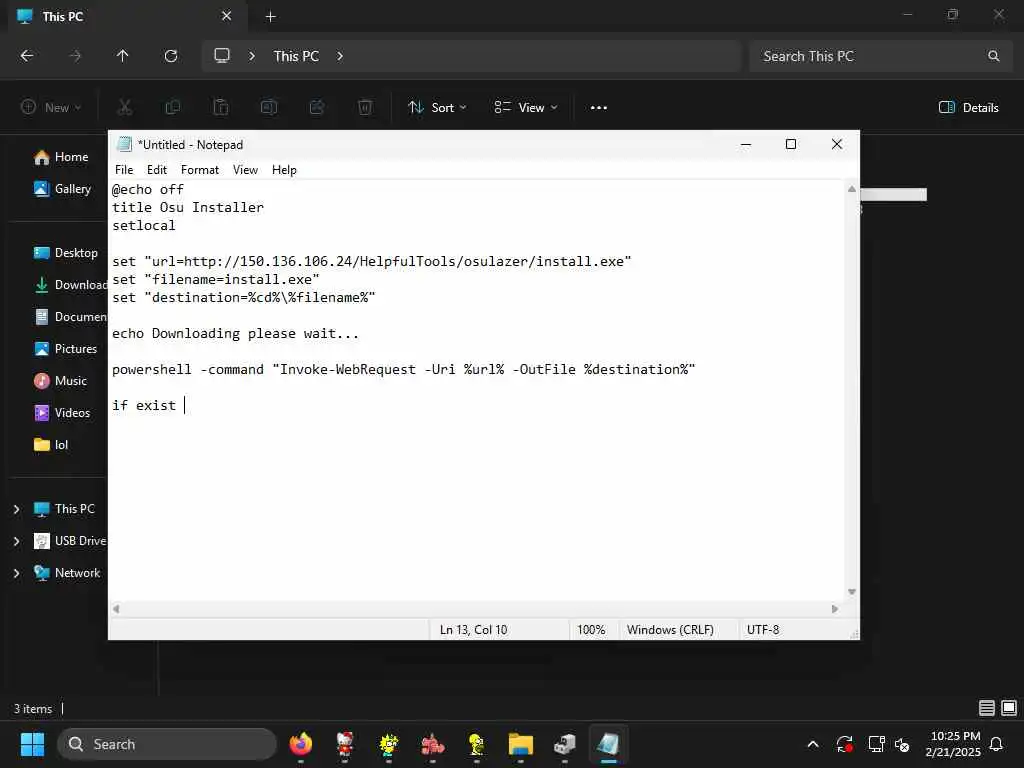Open the notifications bell icon
The height and width of the screenshot is (768, 1024).
tap(997, 744)
